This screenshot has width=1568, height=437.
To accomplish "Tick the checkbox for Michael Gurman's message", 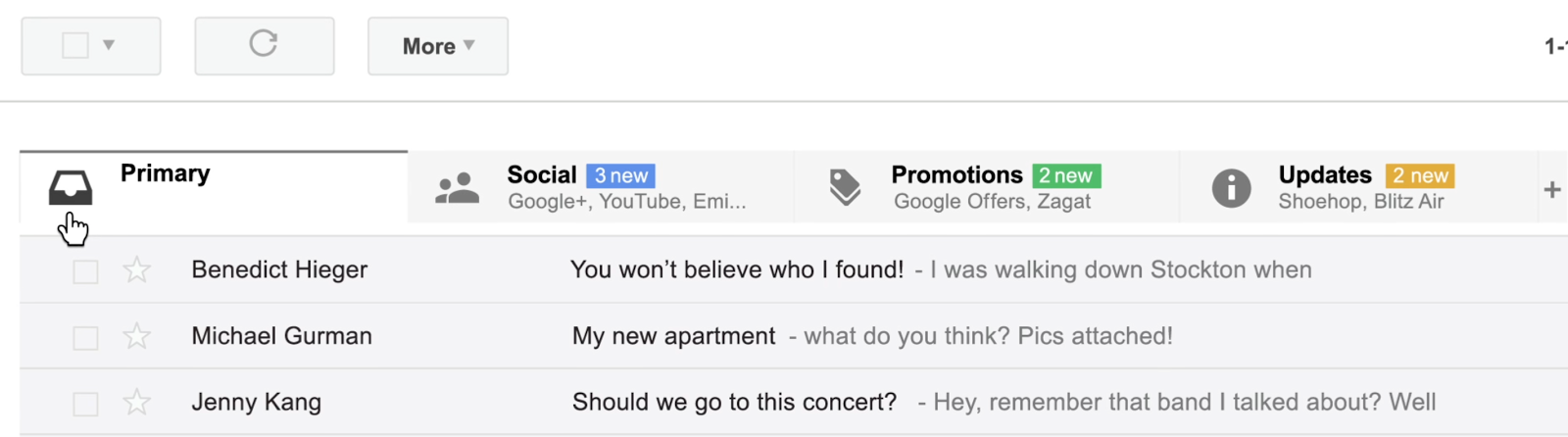I will (85, 338).
